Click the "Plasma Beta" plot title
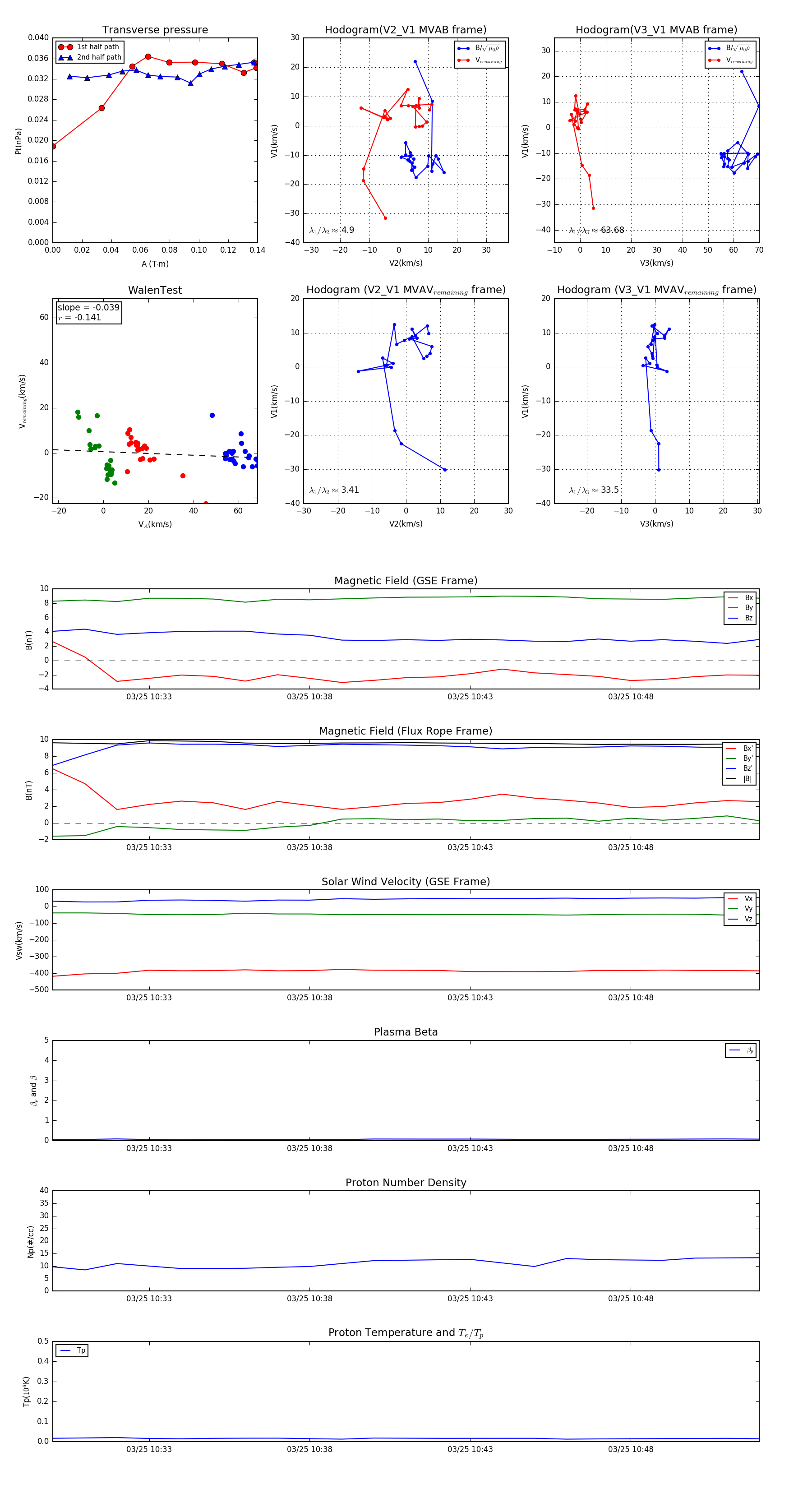This screenshot has width=812, height=1489. [x=406, y=1032]
